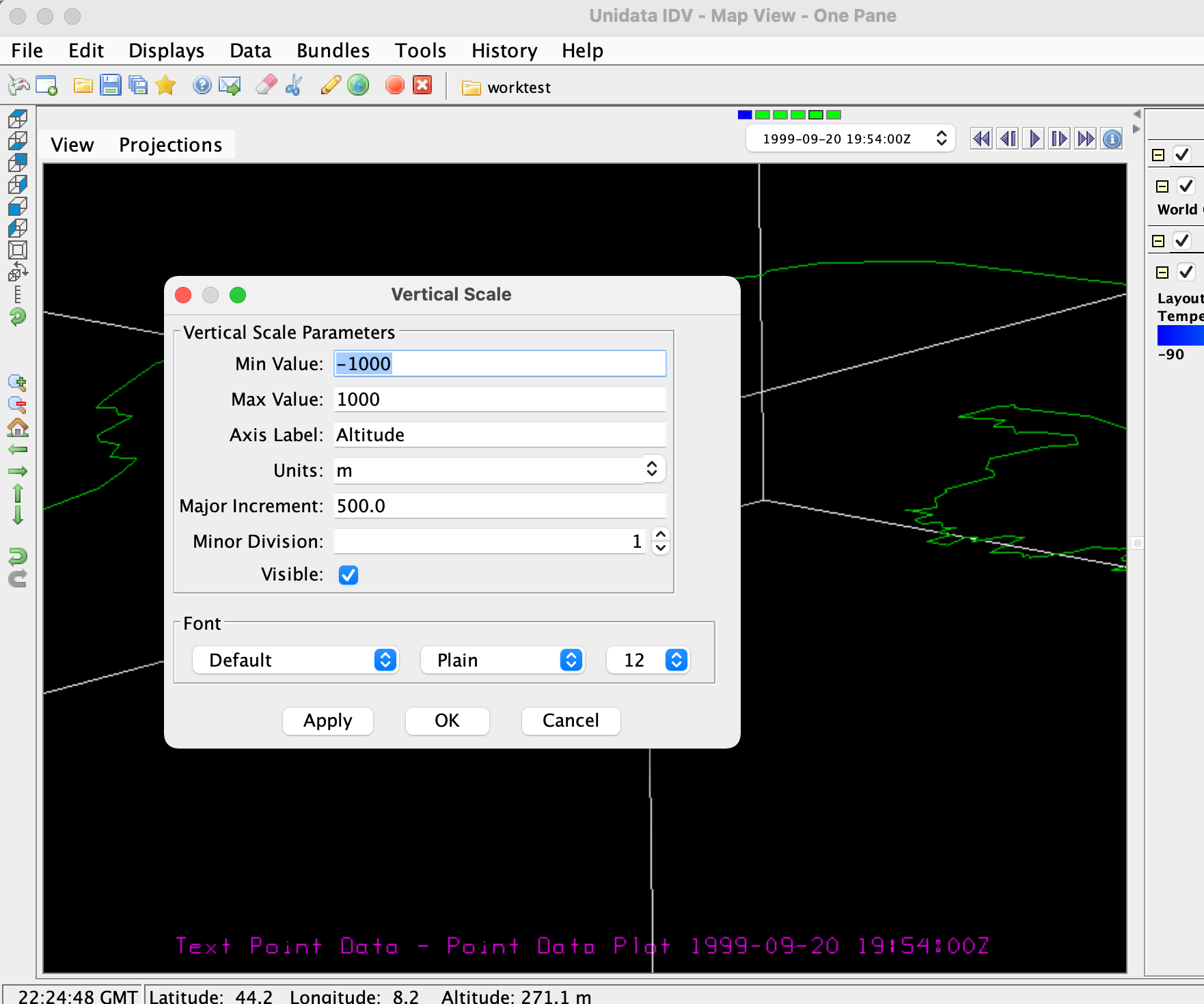Viewport: 1204px width, 1004px height.
Task: Click the pink eraser toolbar icon
Action: tap(266, 85)
